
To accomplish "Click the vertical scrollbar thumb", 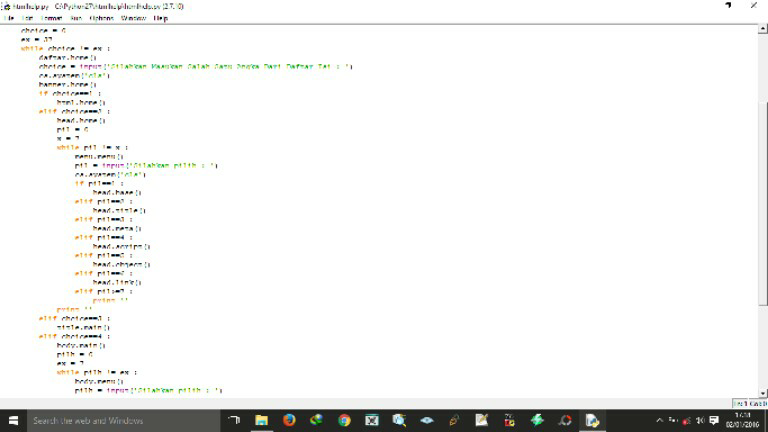I will (x=763, y=203).
